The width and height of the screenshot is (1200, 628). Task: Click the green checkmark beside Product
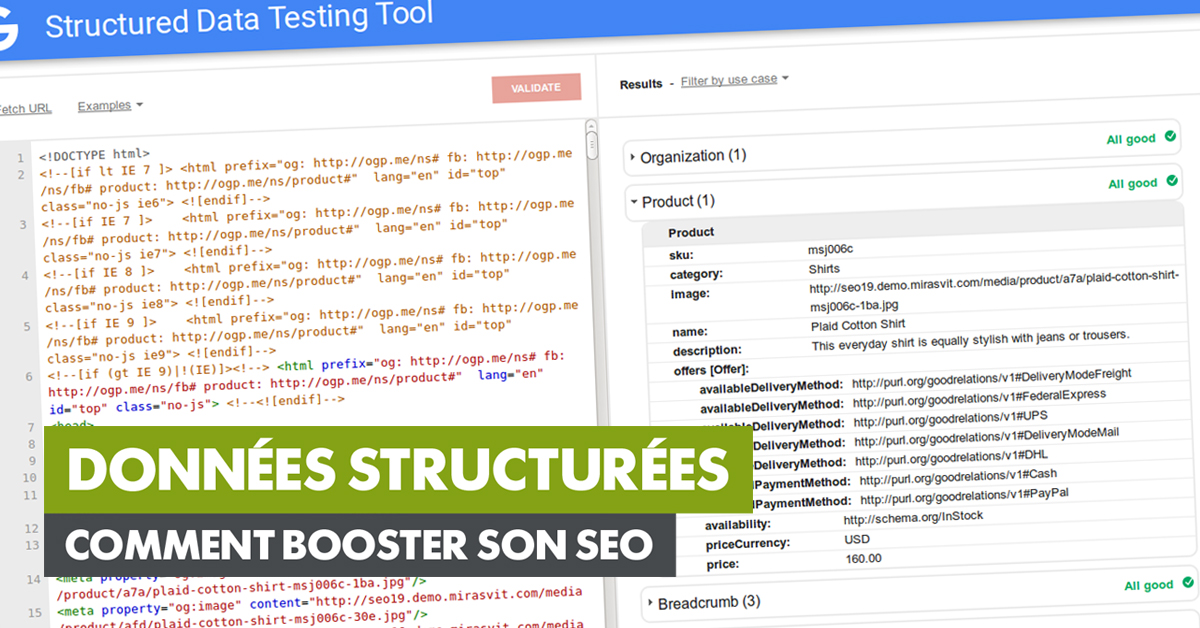[x=1171, y=181]
